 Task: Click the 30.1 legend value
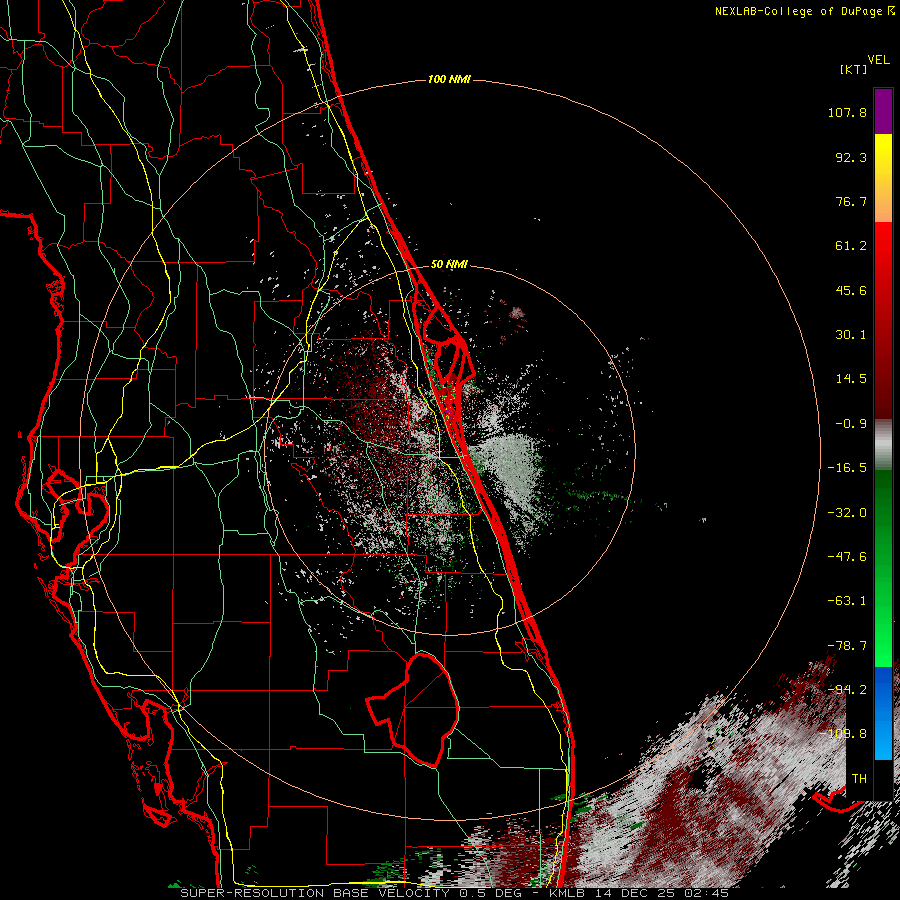pyautogui.click(x=851, y=335)
